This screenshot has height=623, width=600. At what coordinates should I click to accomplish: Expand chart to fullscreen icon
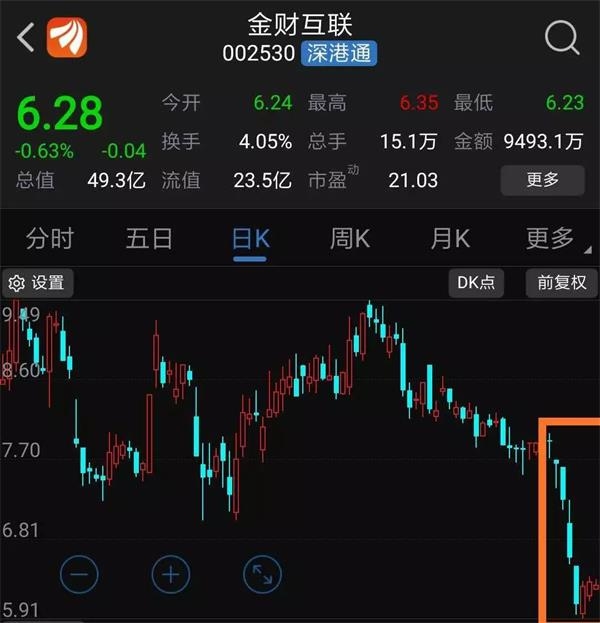coord(262,575)
